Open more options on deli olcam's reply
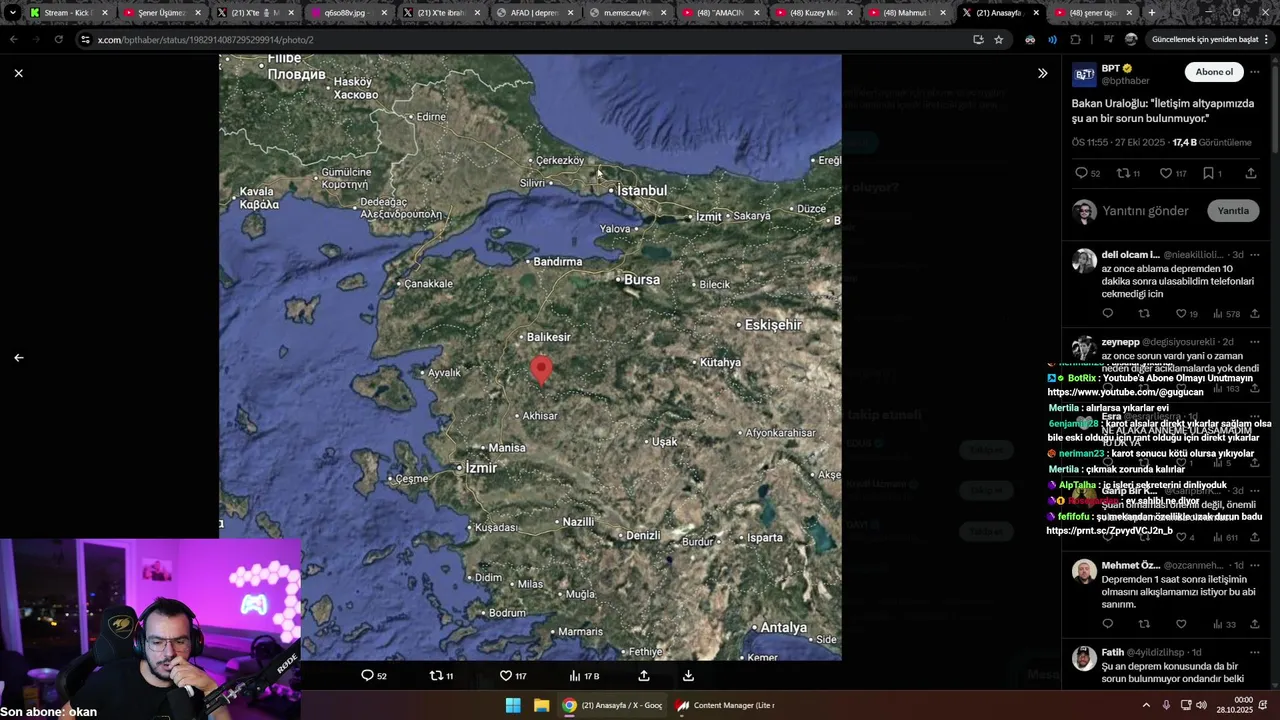This screenshot has height=720, width=1280. 1255,255
